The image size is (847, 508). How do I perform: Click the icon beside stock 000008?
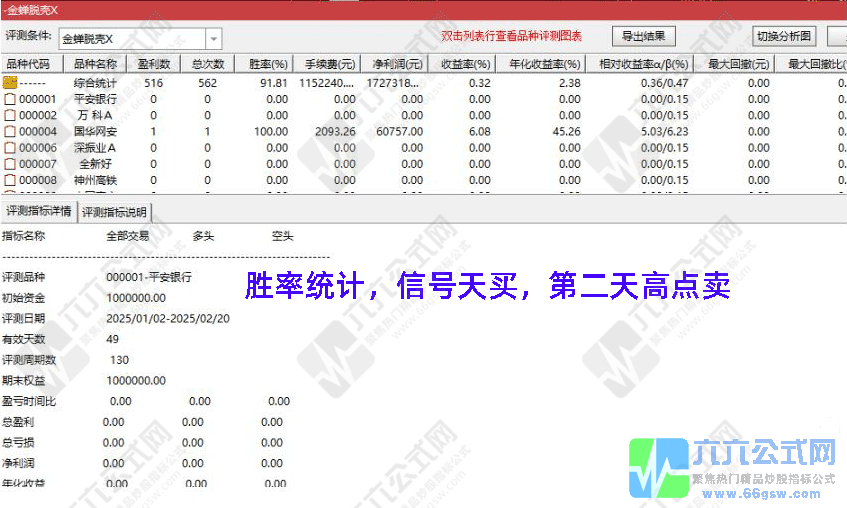pyautogui.click(x=10, y=180)
